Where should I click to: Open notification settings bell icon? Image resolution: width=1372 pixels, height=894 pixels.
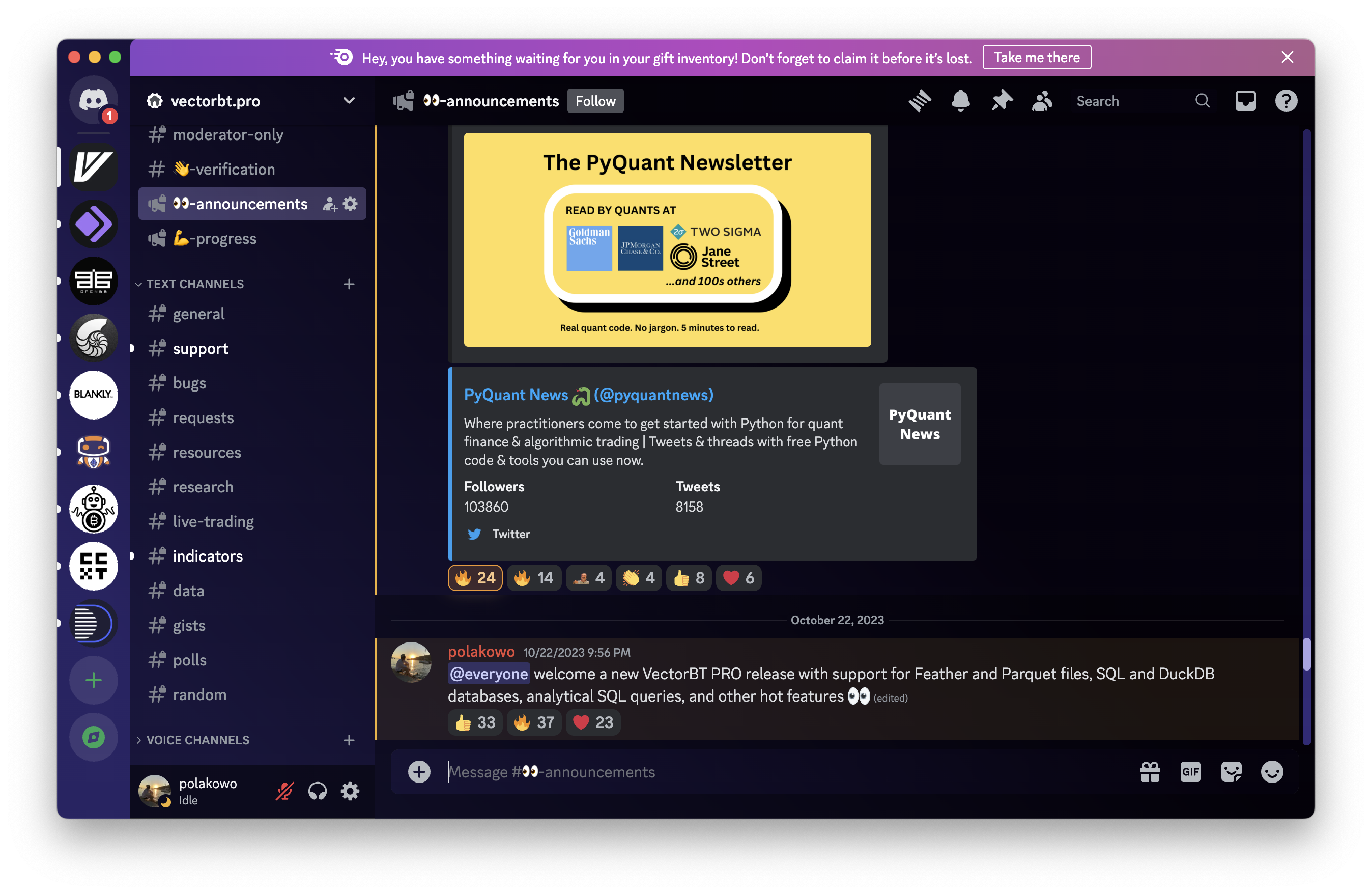click(960, 101)
